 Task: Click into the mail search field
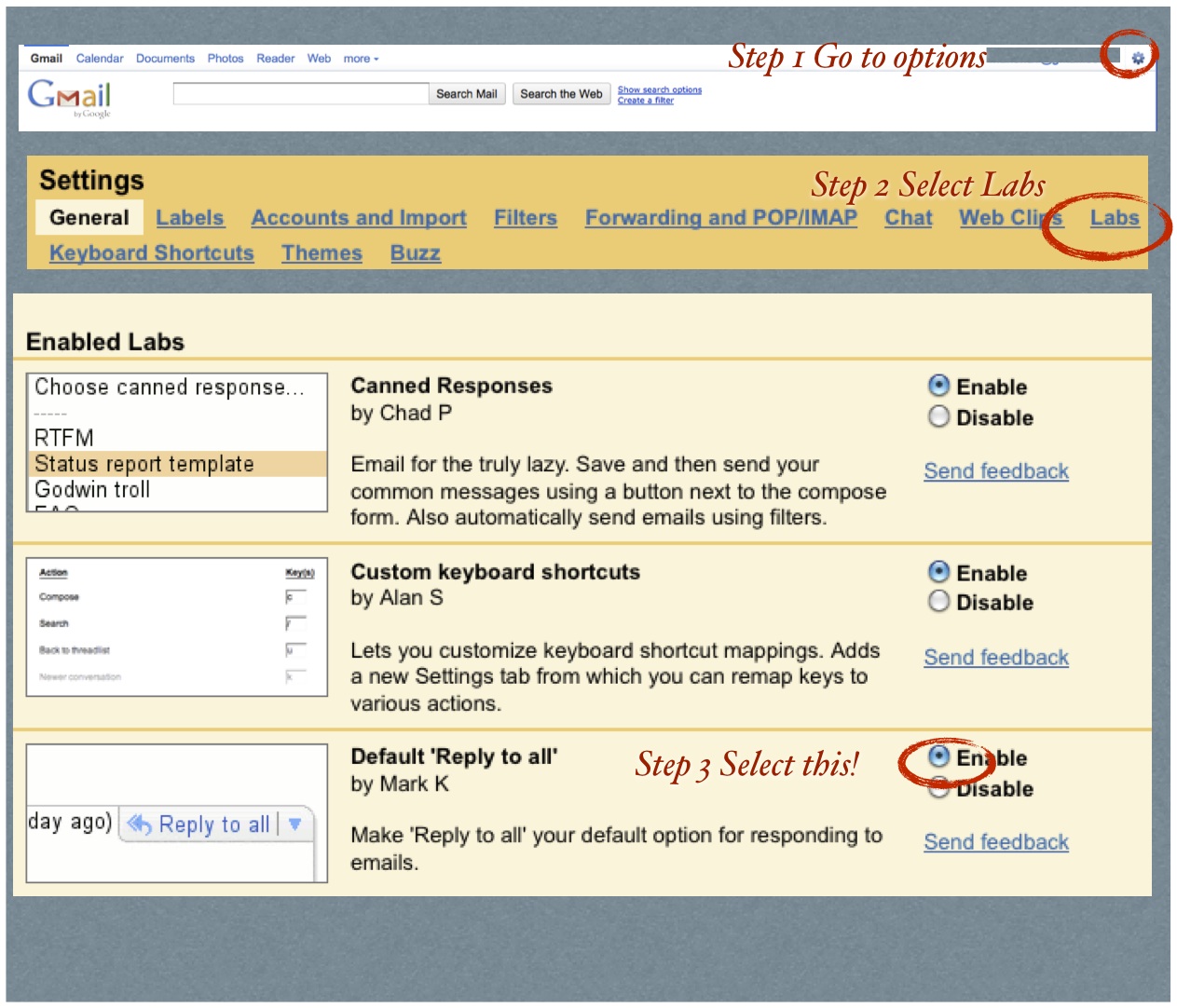pyautogui.click(x=301, y=94)
